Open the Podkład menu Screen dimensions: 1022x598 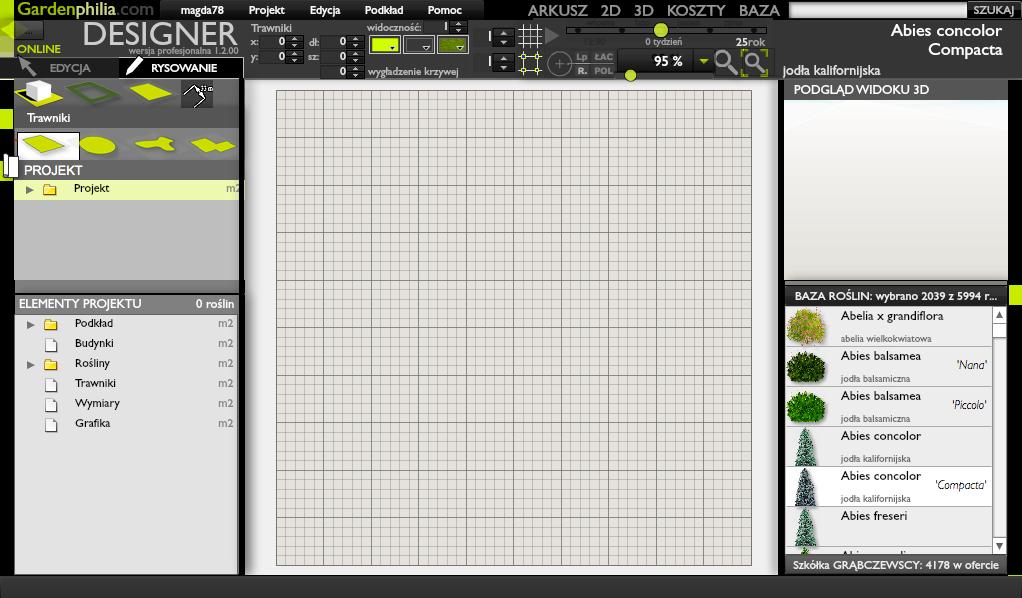point(384,10)
